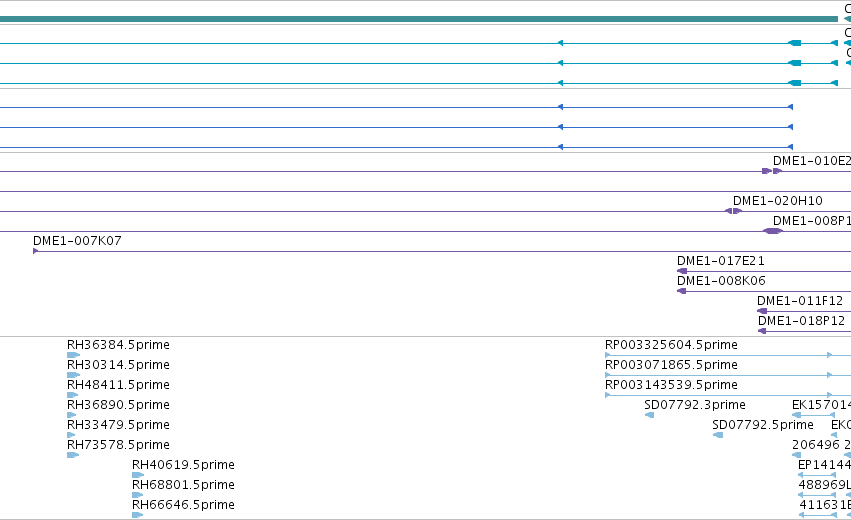The image size is (851, 520).
Task: Click the 206496 feature label
Action: 816,445
